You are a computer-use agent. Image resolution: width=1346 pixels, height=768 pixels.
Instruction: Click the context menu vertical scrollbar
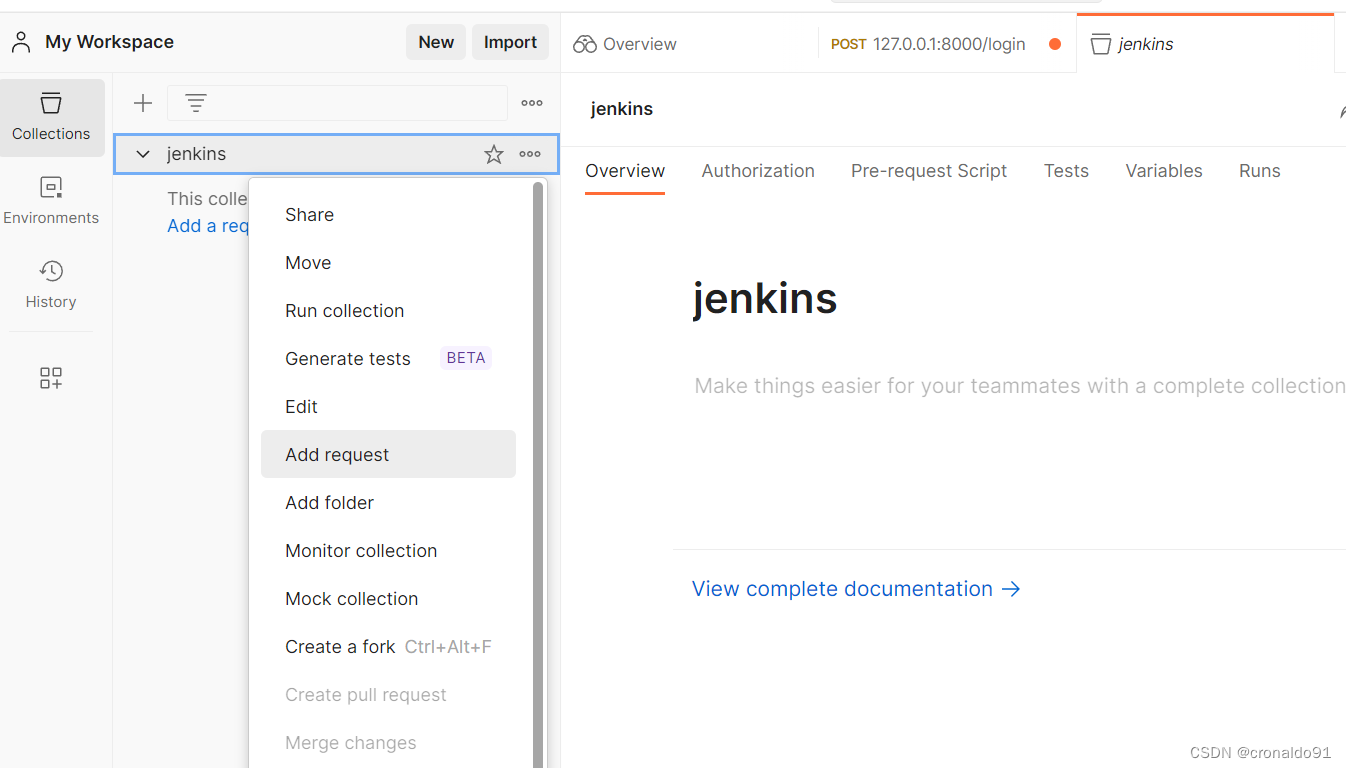[538, 474]
